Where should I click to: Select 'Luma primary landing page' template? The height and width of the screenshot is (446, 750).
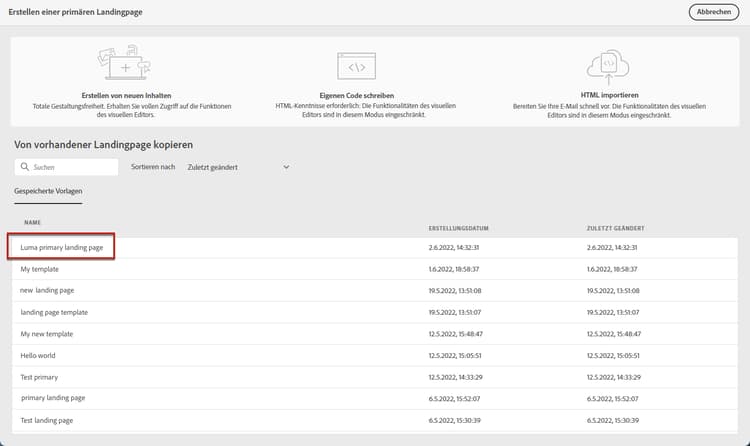tap(62, 247)
